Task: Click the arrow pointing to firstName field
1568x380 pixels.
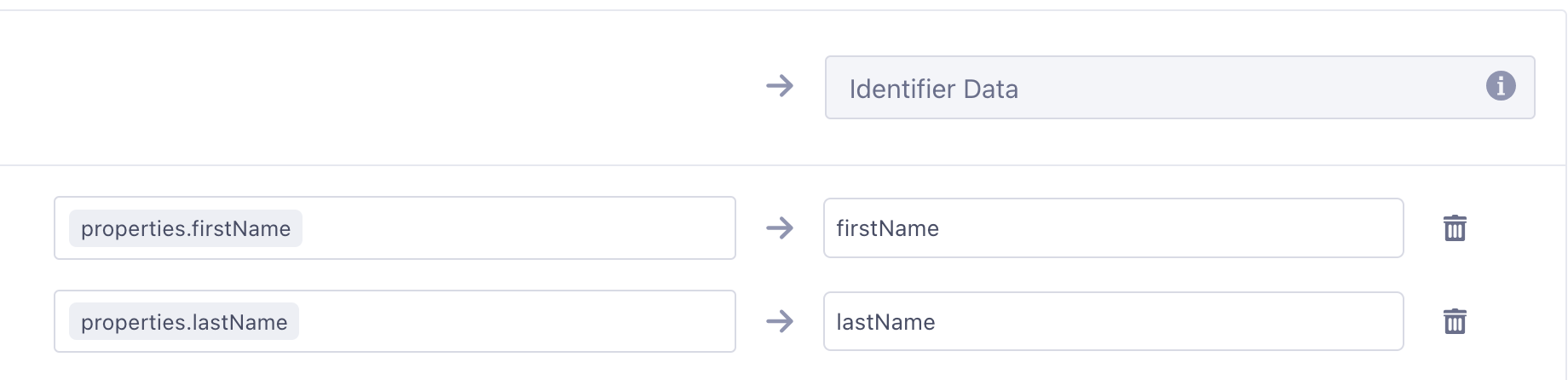Action: coord(780,228)
